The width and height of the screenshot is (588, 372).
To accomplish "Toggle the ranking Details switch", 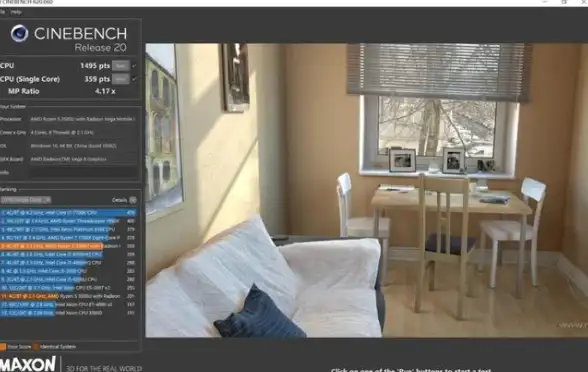I will [133, 200].
